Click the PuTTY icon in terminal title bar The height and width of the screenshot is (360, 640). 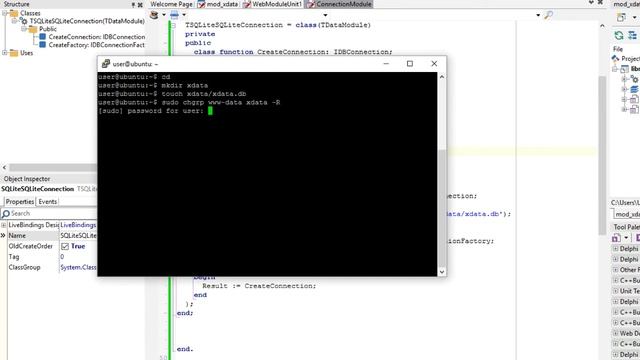point(106,64)
